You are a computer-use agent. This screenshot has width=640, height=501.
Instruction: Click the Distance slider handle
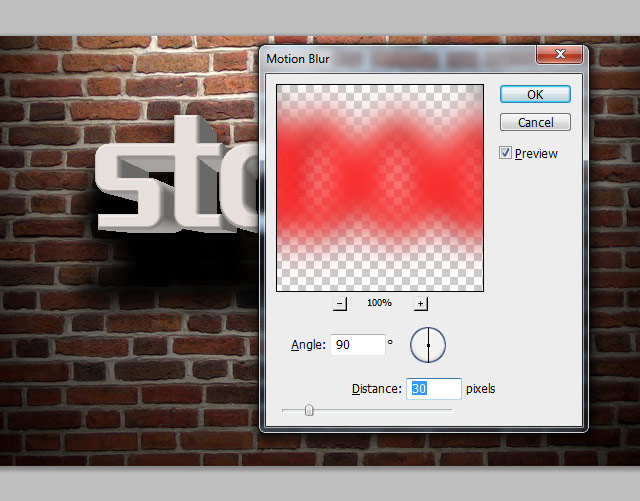[x=309, y=410]
